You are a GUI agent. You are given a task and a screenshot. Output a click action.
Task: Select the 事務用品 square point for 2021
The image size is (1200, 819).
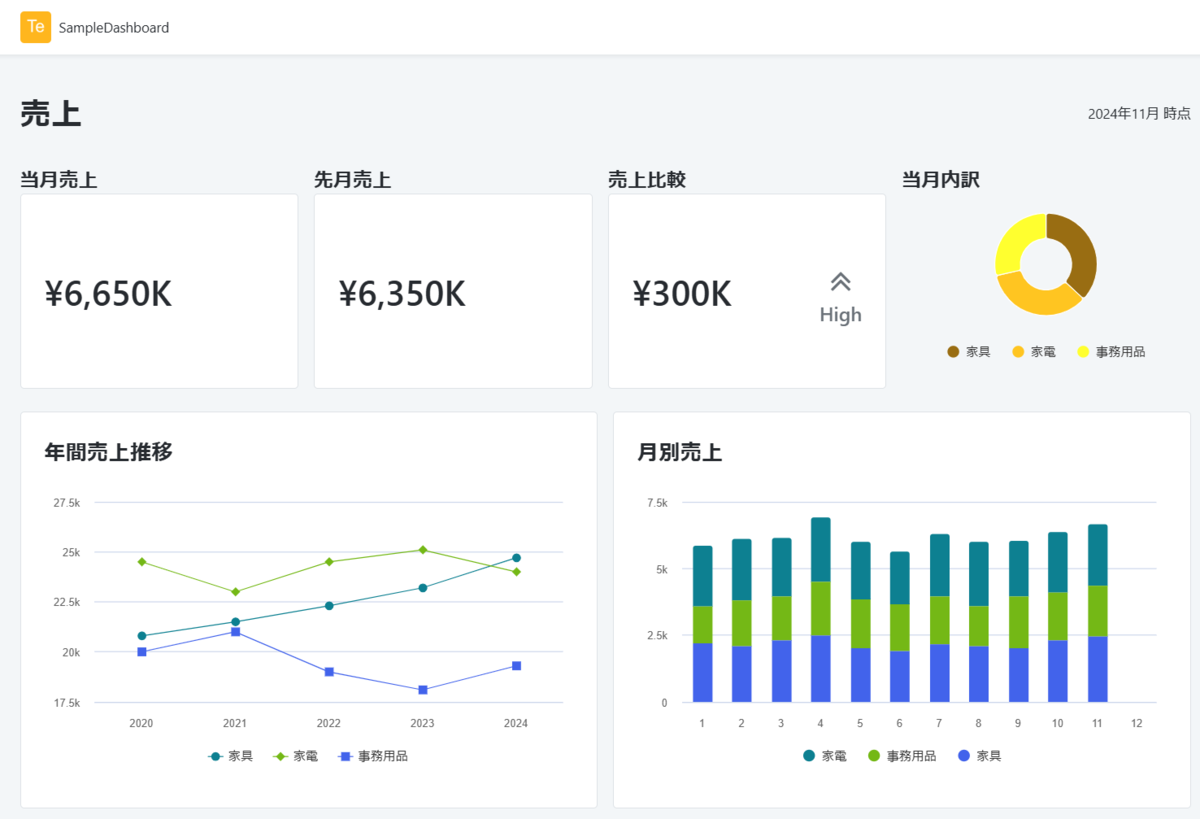pos(235,632)
